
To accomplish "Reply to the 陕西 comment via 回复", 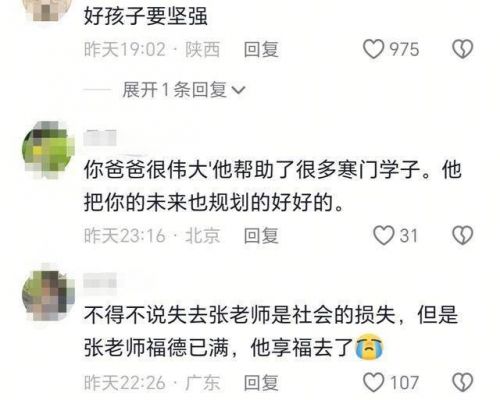I will (x=261, y=49).
